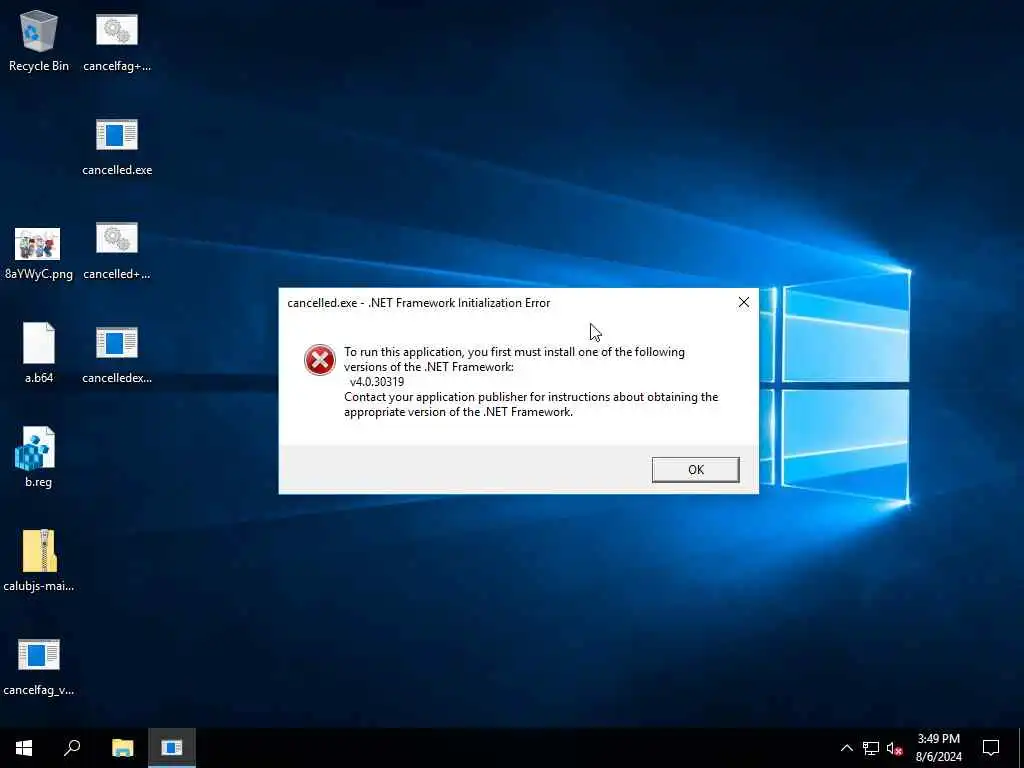Viewport: 1024px width, 768px height.
Task: Select the 8aYWyC.png image file icon
Action: coord(39,253)
